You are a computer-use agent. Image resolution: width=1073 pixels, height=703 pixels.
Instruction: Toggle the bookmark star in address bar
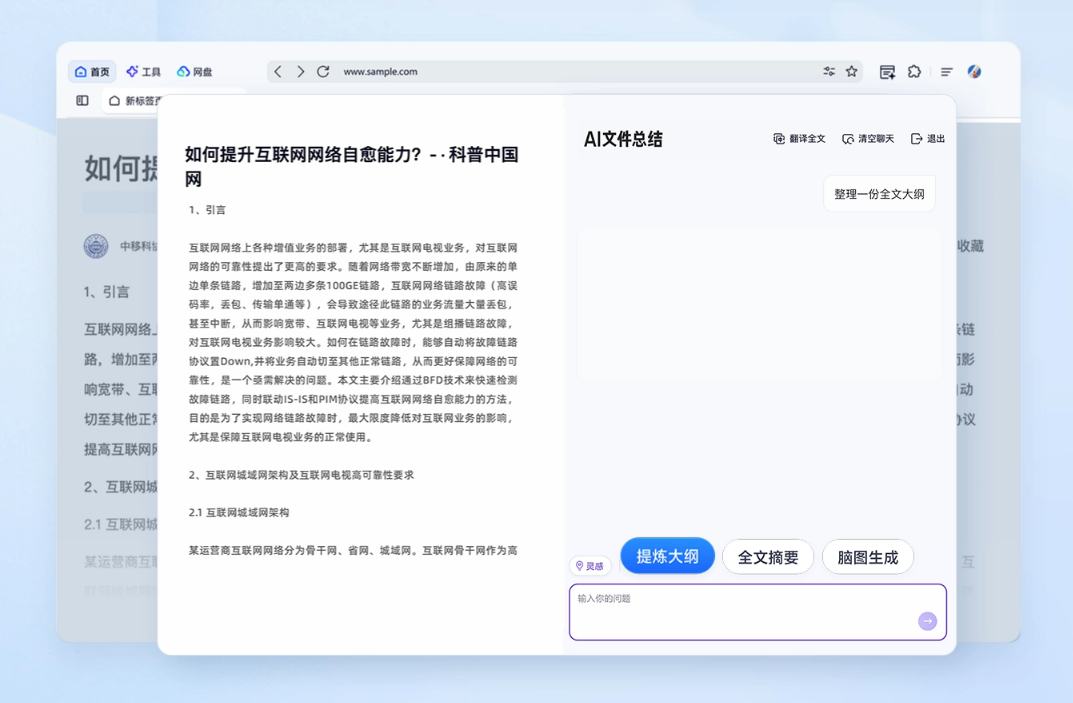point(851,71)
